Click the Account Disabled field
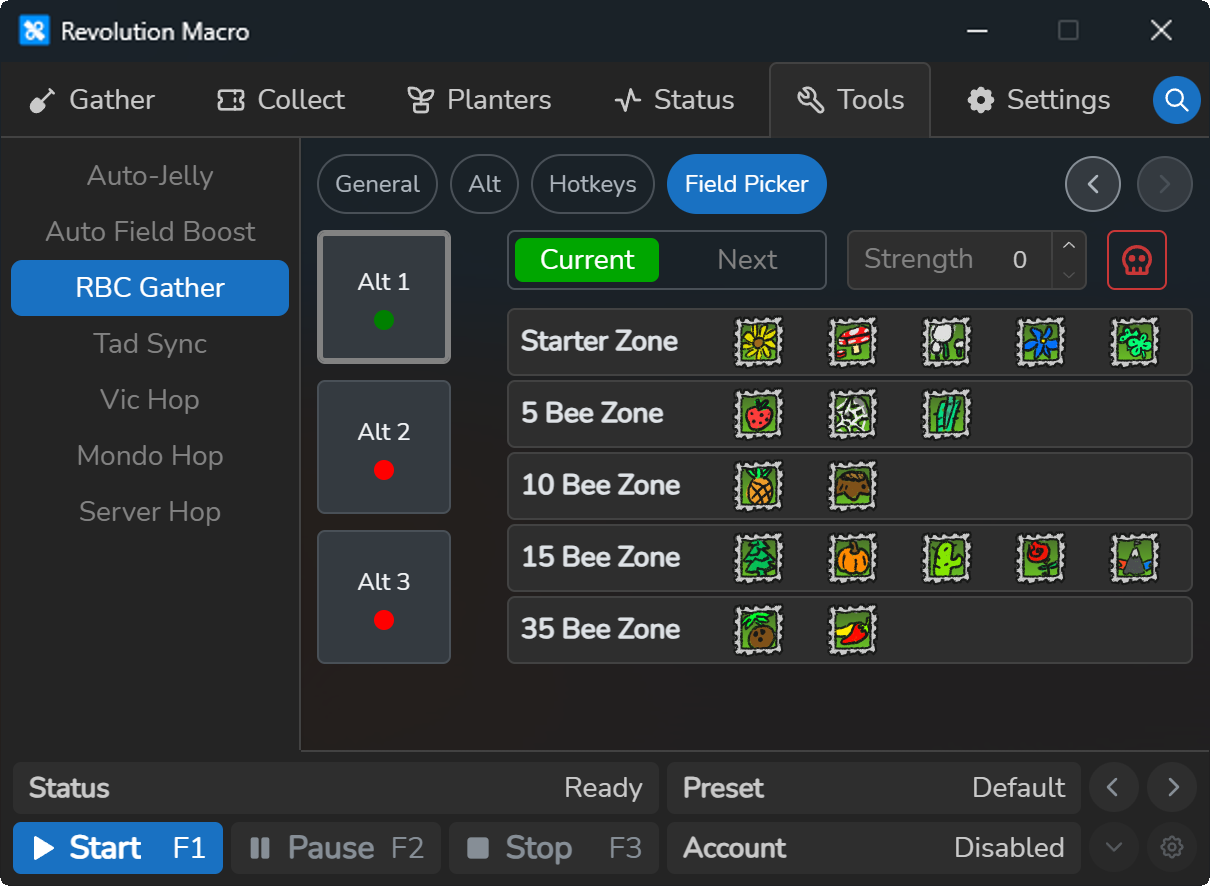1210x886 pixels. click(874, 848)
